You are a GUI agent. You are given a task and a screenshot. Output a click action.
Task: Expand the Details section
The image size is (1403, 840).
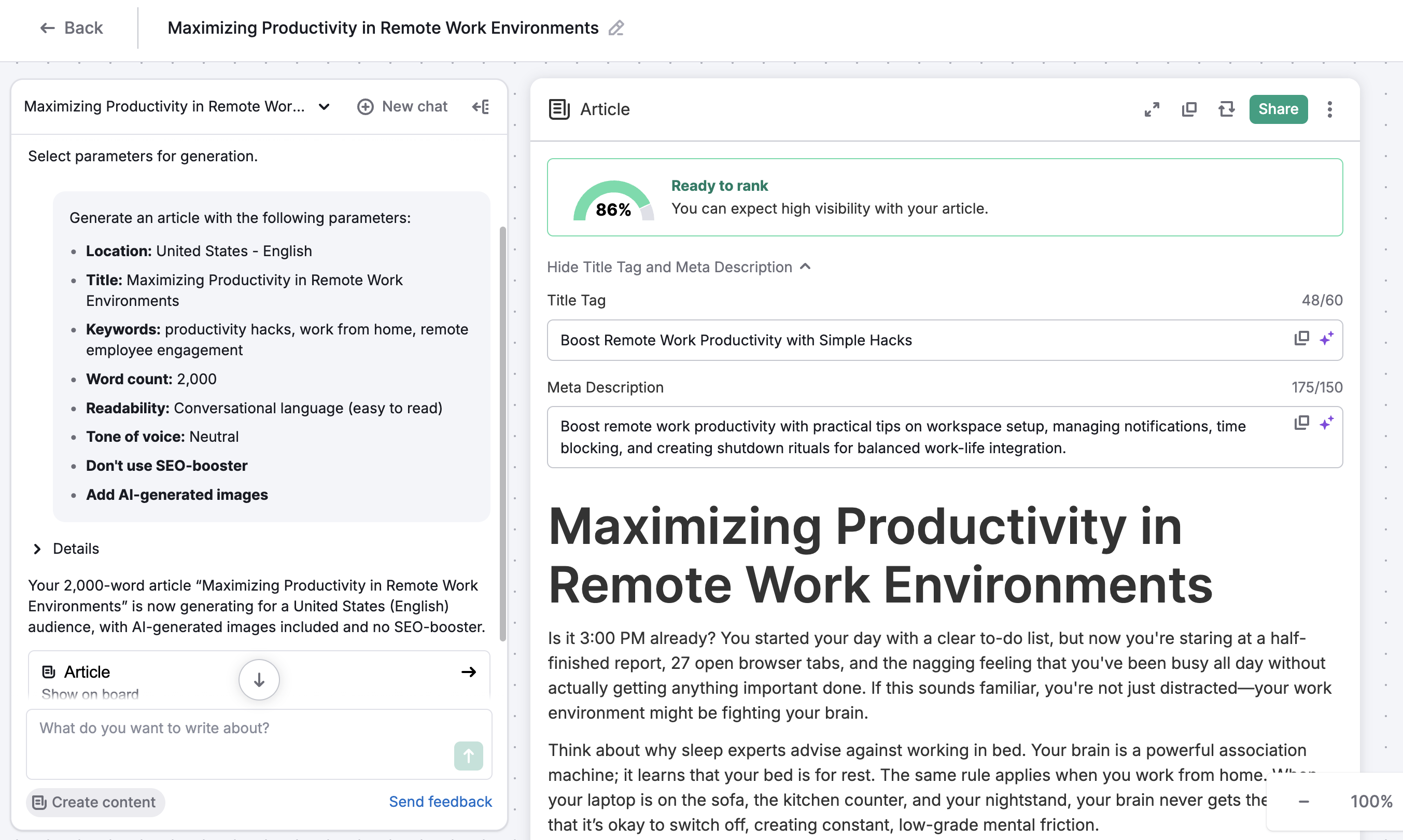[37, 549]
